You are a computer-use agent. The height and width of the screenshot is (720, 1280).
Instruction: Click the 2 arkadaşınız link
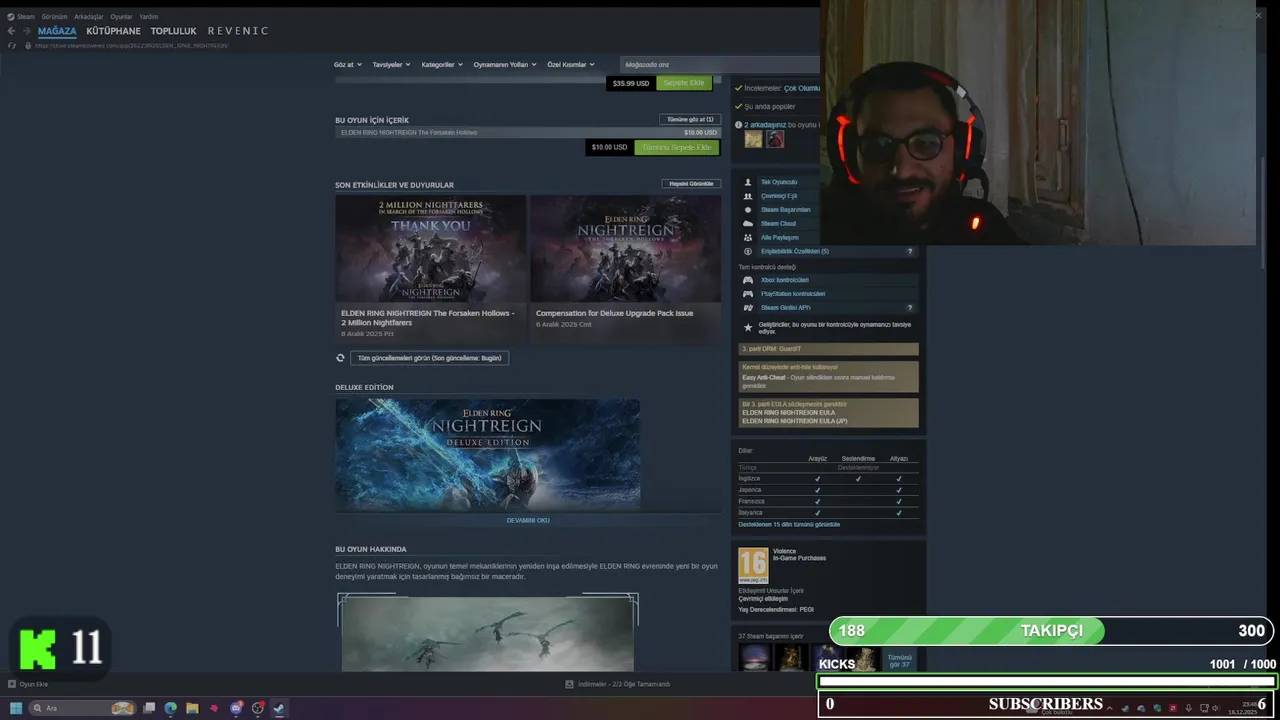[765, 125]
